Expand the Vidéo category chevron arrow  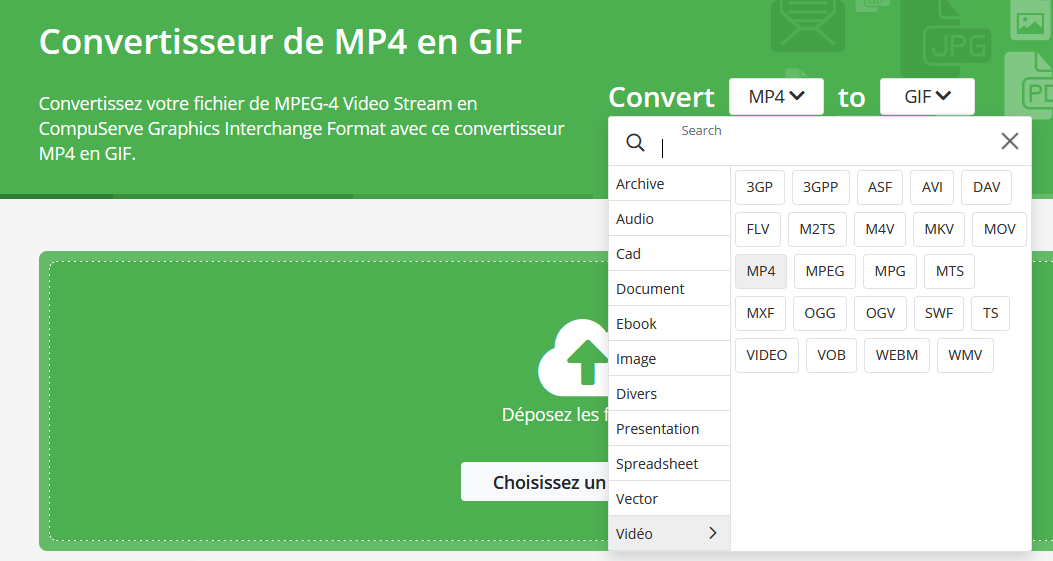pyautogui.click(x=712, y=533)
